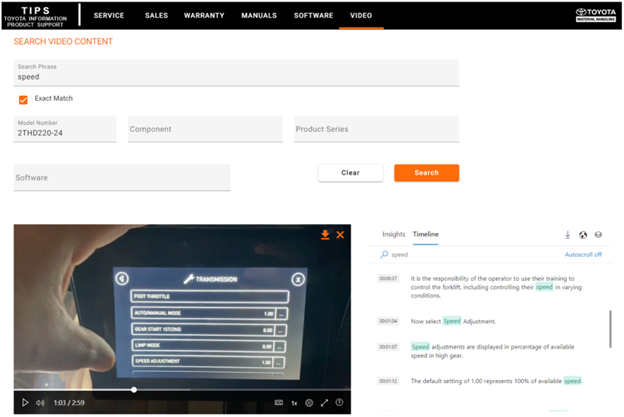Switch to the Insights tab
Screen dimensions: 624x417
394,234
